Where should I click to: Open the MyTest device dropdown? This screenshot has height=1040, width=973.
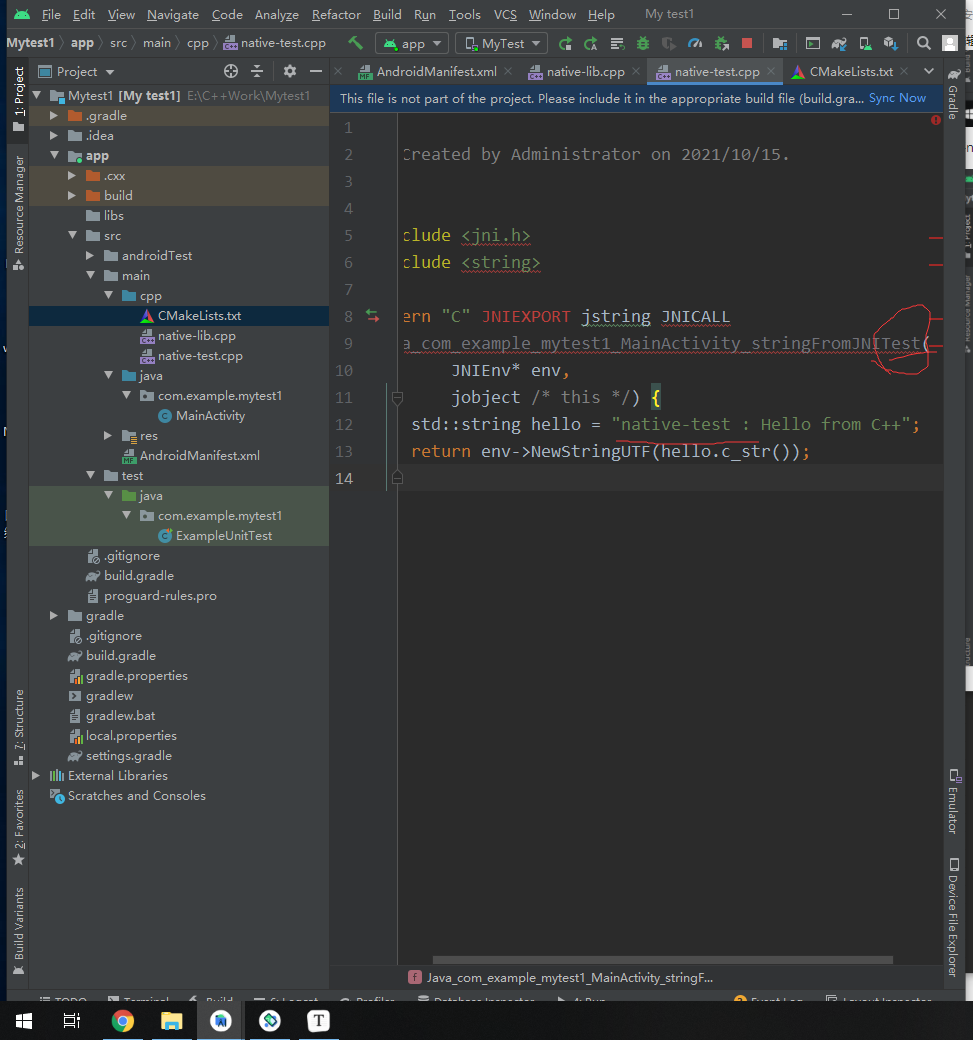[x=502, y=44]
